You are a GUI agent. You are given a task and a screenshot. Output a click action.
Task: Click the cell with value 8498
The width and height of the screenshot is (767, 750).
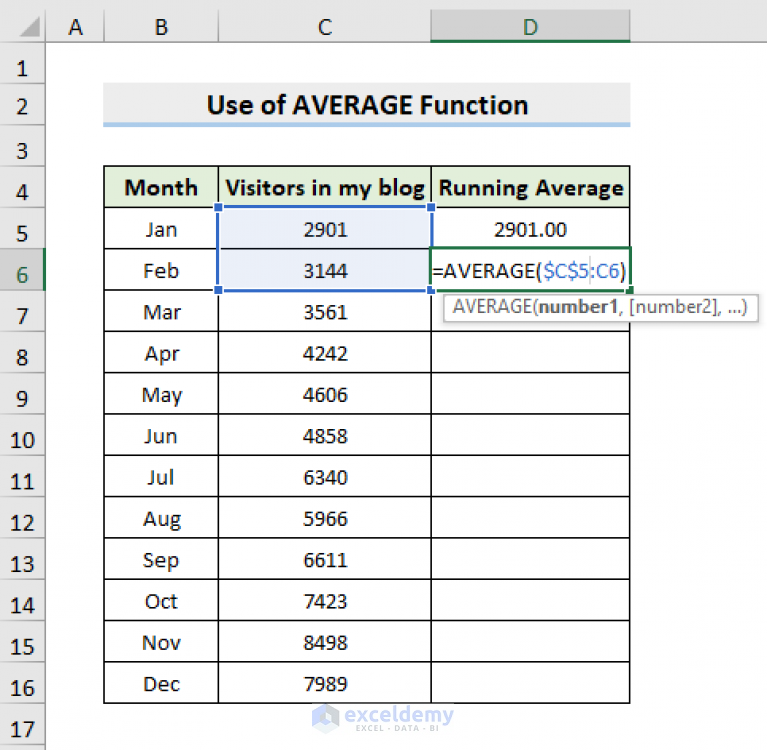(x=324, y=642)
